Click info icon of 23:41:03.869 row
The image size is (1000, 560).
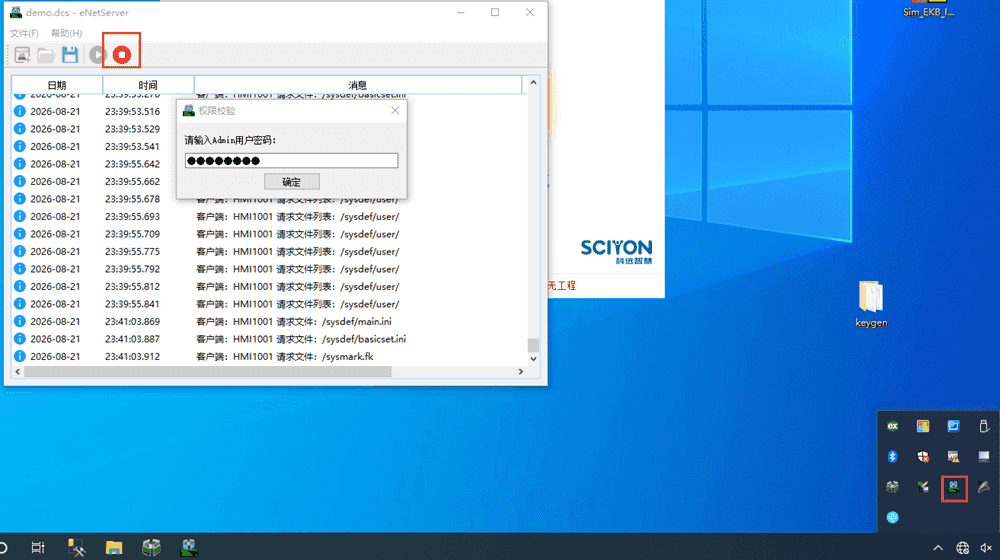(x=20, y=321)
